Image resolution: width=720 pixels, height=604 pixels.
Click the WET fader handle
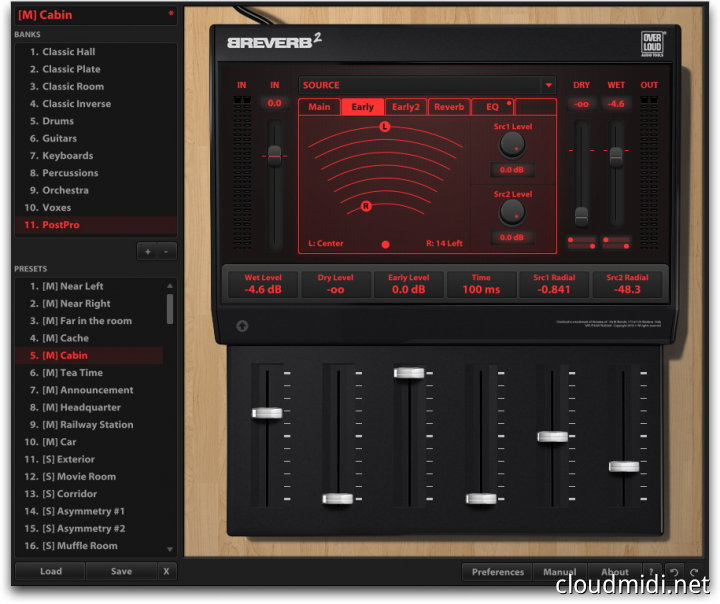click(x=616, y=156)
